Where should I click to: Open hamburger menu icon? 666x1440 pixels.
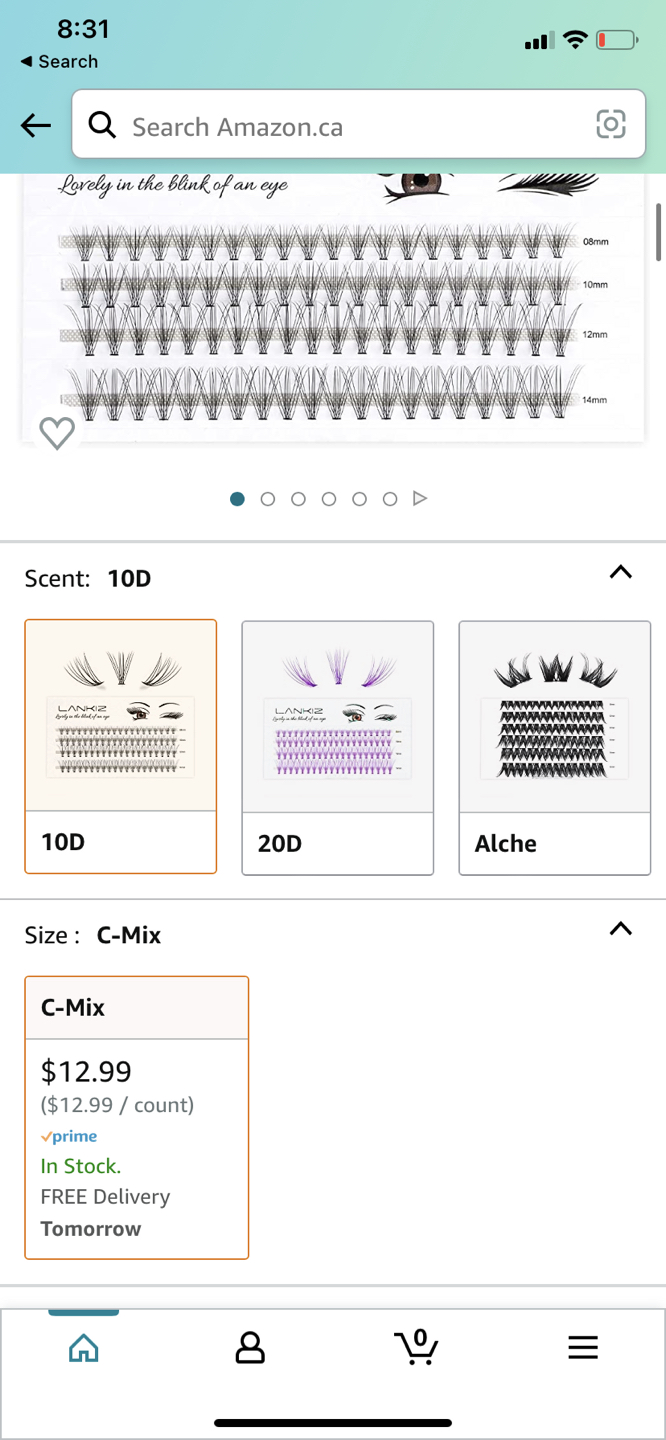[583, 1348]
